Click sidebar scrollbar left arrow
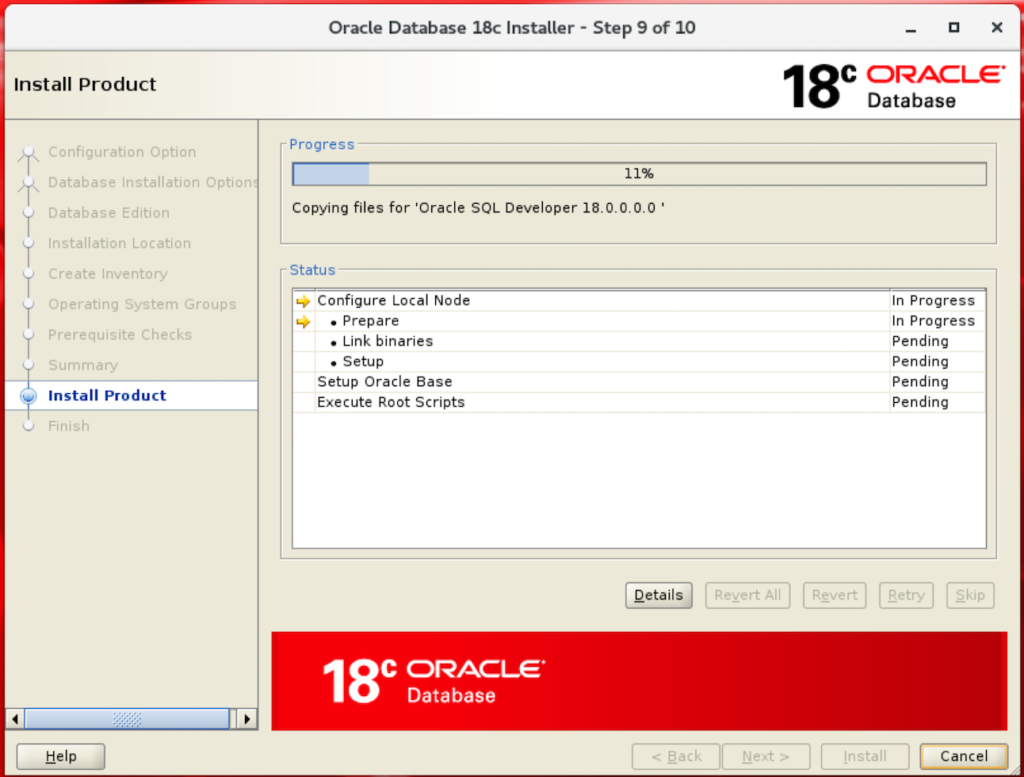 pos(15,719)
